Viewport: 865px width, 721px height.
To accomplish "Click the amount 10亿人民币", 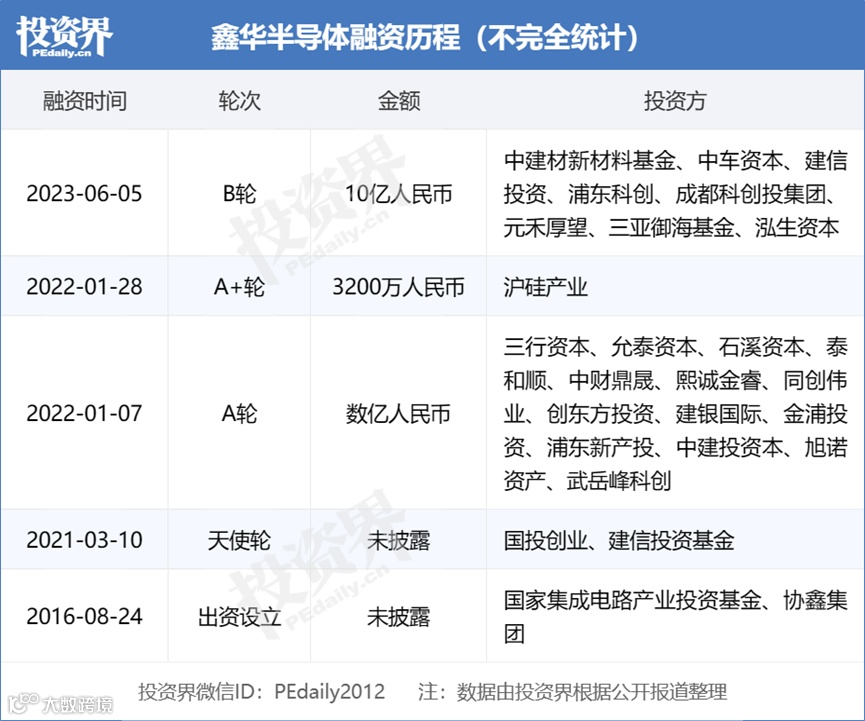I will click(x=399, y=194).
